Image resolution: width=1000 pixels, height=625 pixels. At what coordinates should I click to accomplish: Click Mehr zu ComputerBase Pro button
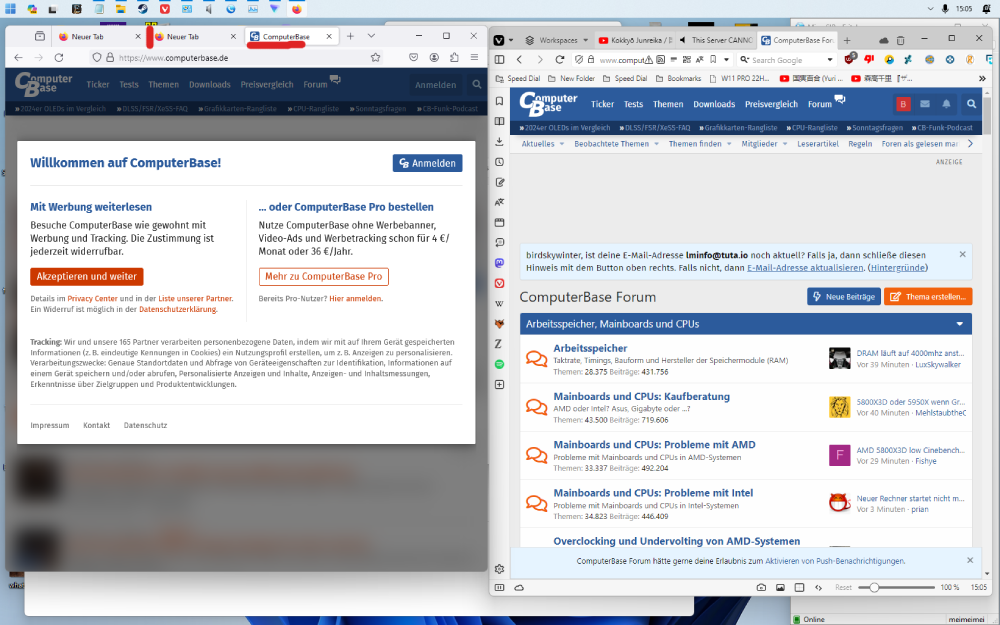coord(323,276)
